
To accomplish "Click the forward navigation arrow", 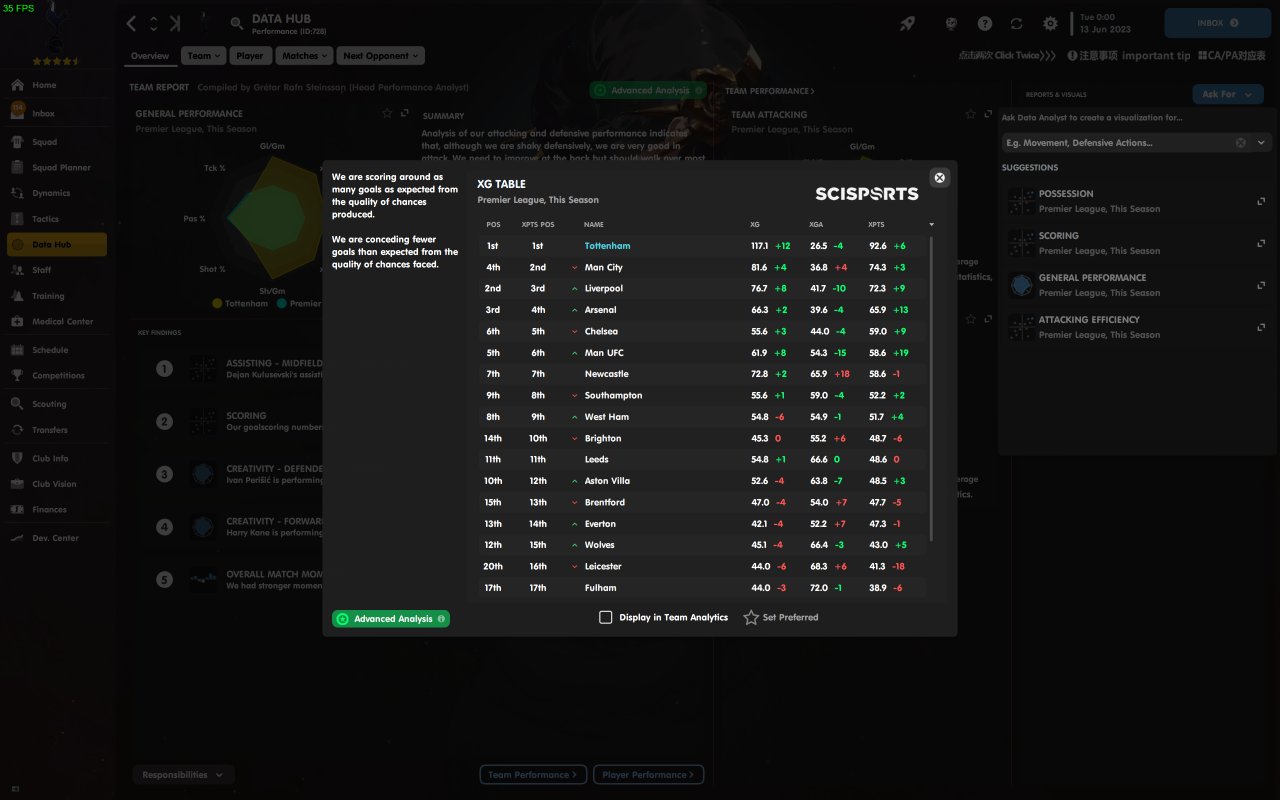I will tap(176, 23).
